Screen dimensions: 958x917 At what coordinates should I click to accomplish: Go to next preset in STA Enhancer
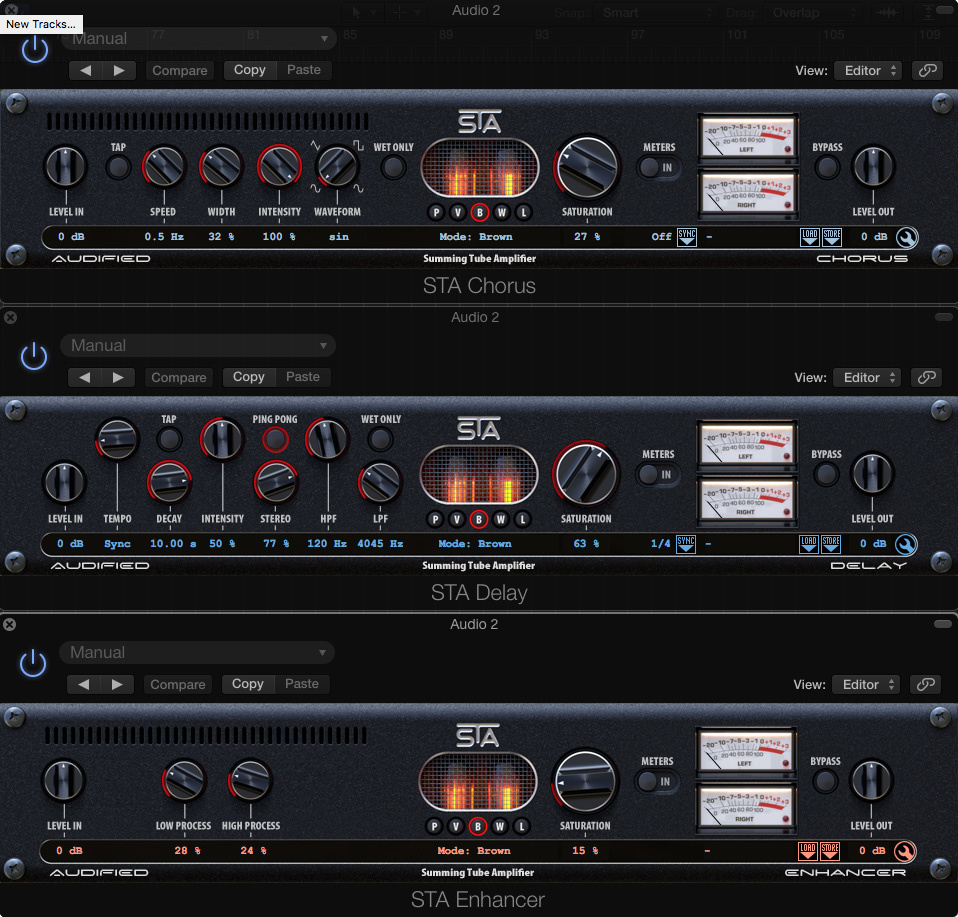click(116, 684)
